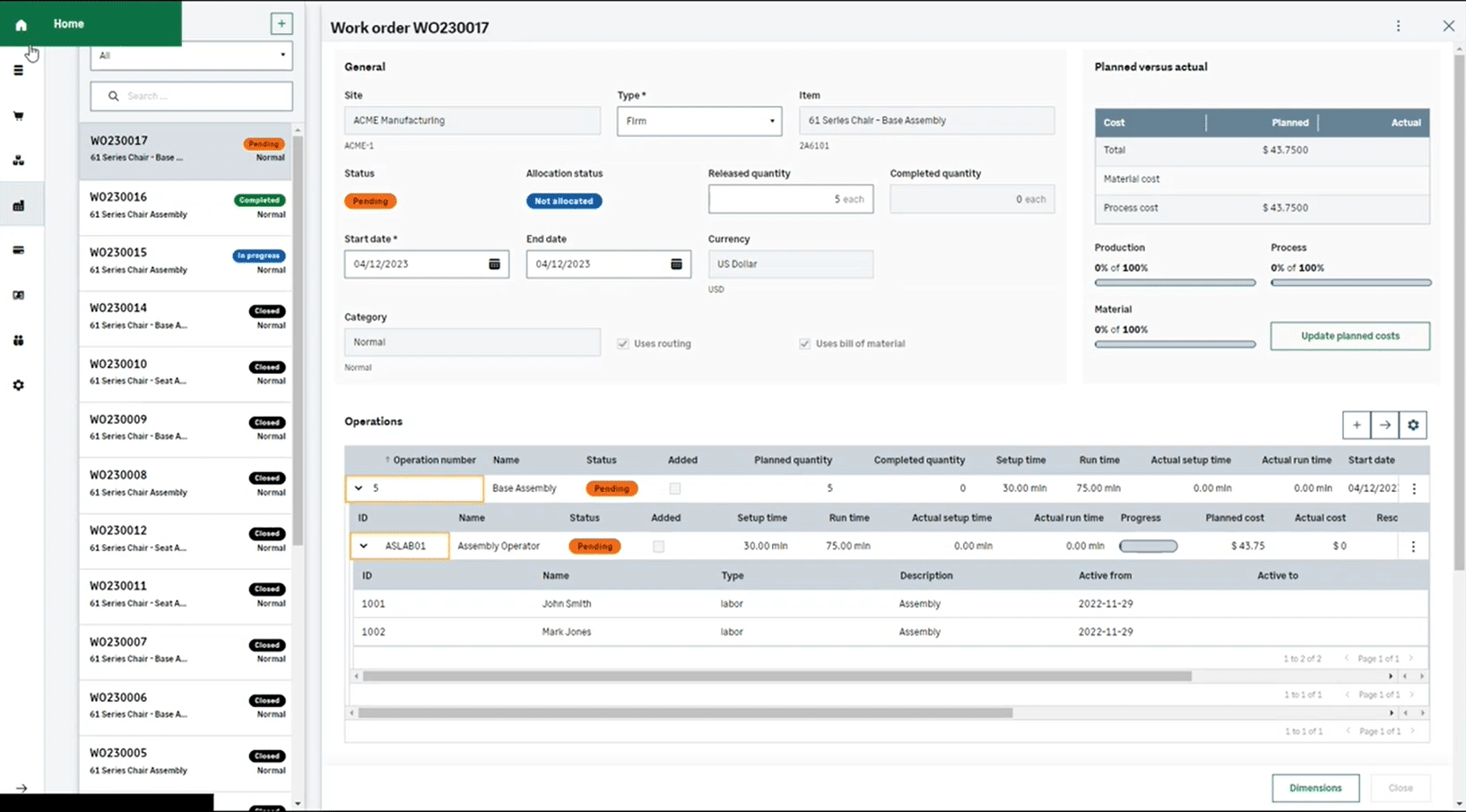Image resolution: width=1466 pixels, height=812 pixels.
Task: Click John Smith resource row
Action: coord(889,604)
